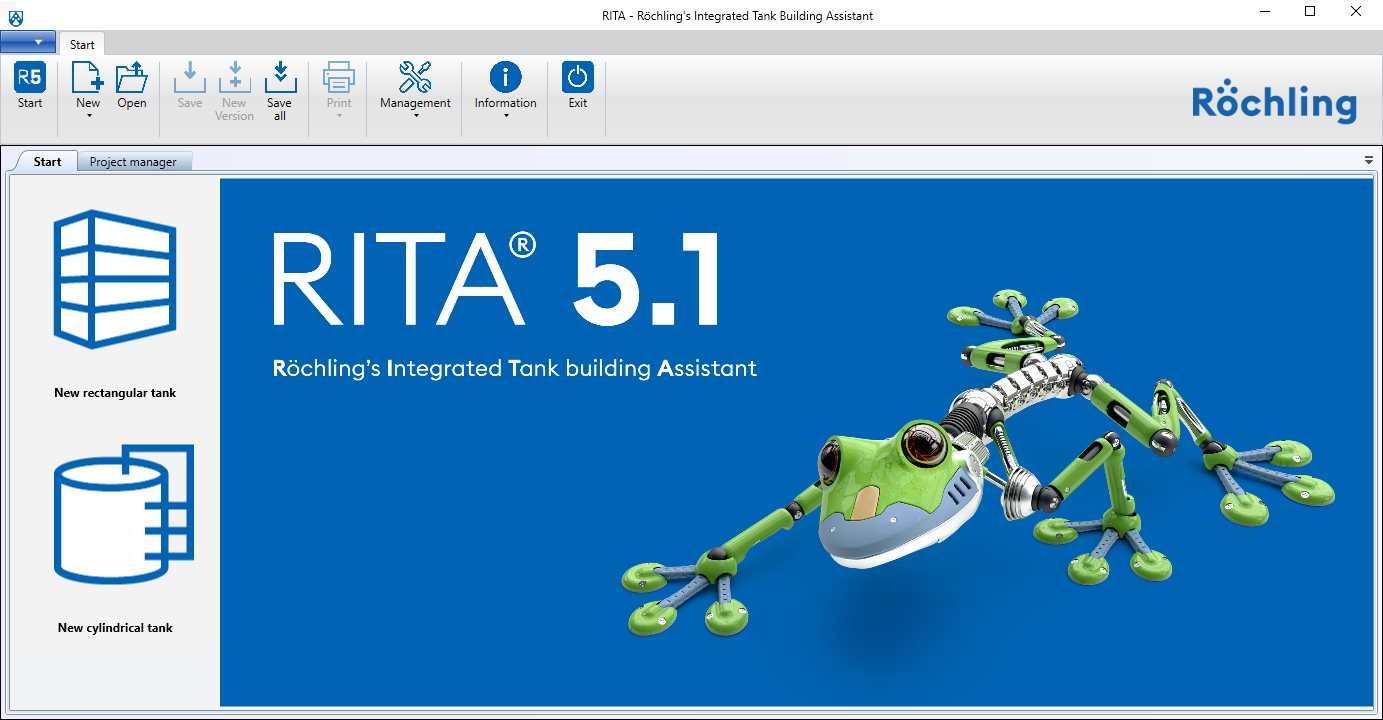The image size is (1383, 720).
Task: Select the Start ribbon tab
Action: [82, 45]
